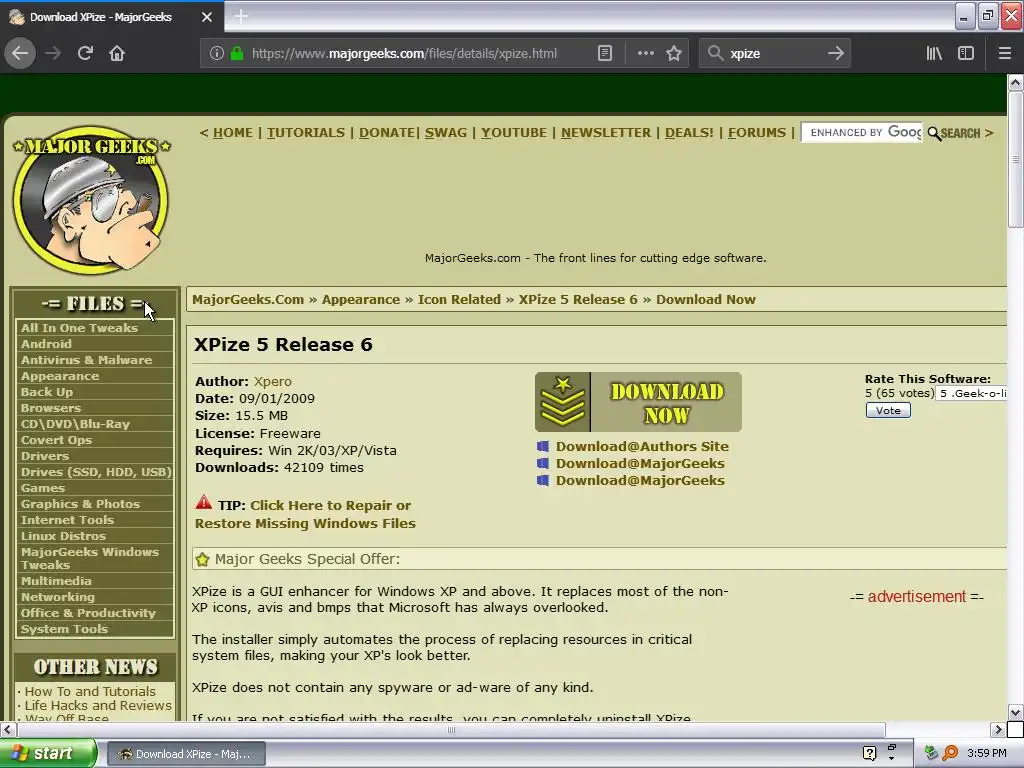Open the Download@Authors Site link
This screenshot has width=1024, height=768.
pos(642,447)
